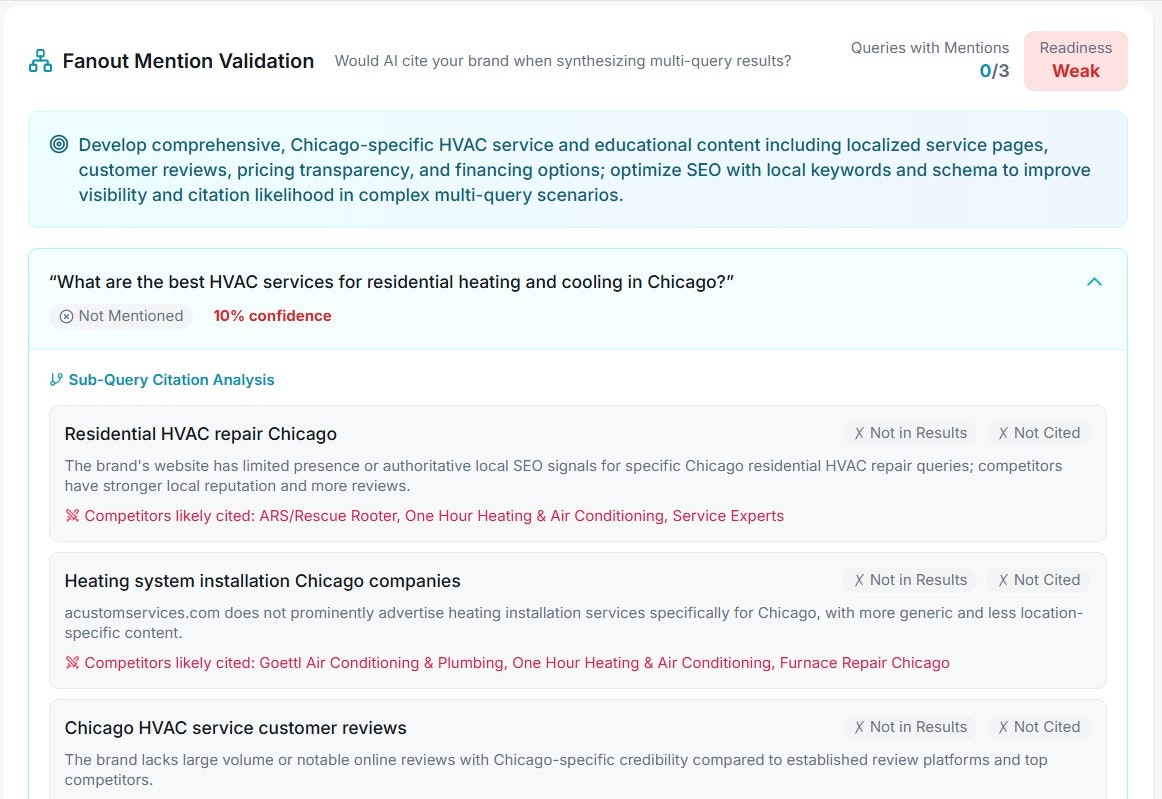Click Not Cited badge for Residential HVAC repair Chicago
This screenshot has width=1162, height=799.
point(1039,433)
